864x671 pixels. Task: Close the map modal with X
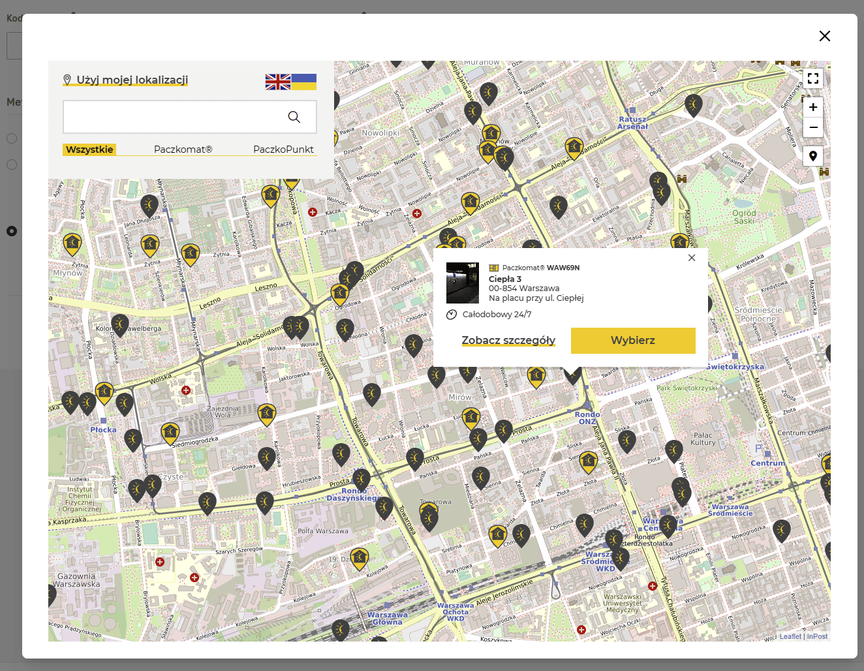tap(824, 36)
